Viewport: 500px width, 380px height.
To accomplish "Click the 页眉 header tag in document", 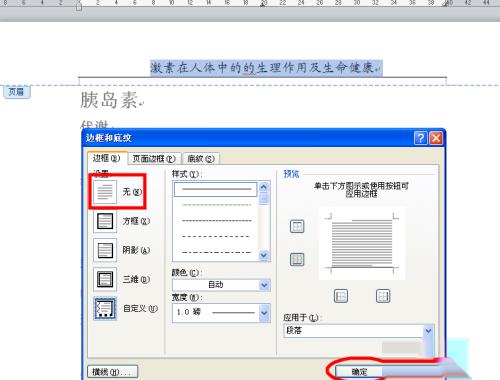I will pos(17,92).
